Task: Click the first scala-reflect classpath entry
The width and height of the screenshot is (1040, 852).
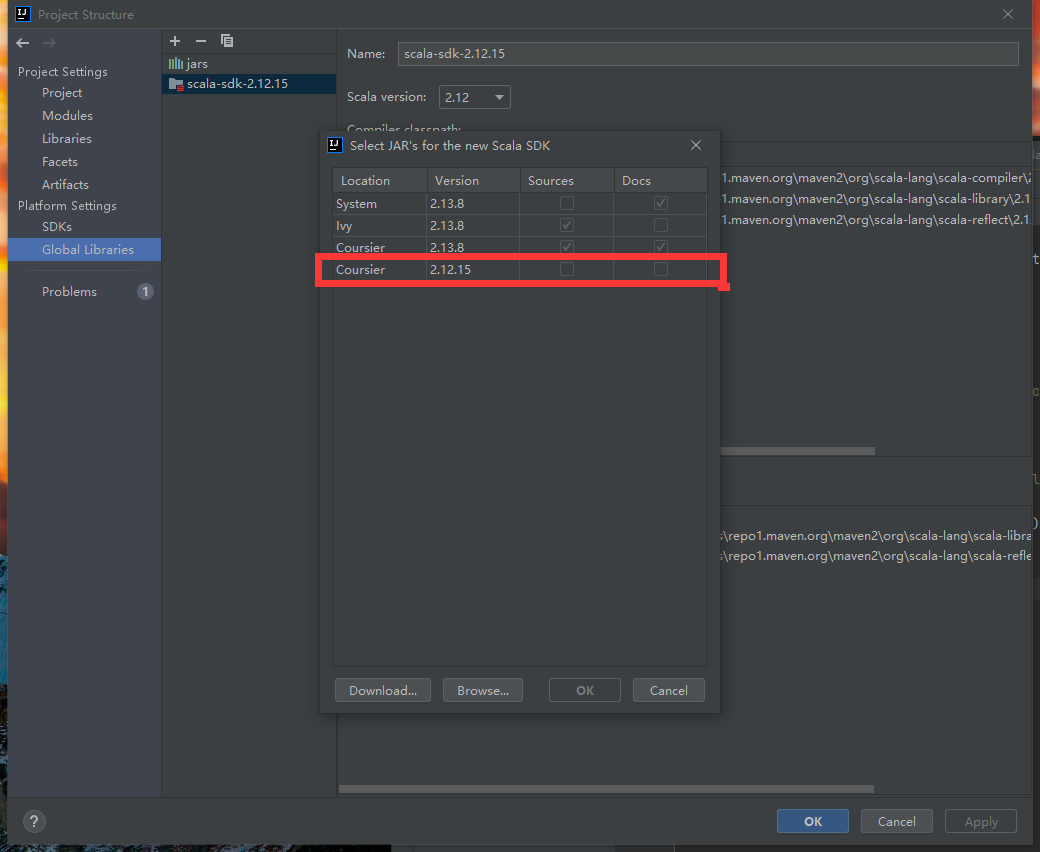Action: 876,219
